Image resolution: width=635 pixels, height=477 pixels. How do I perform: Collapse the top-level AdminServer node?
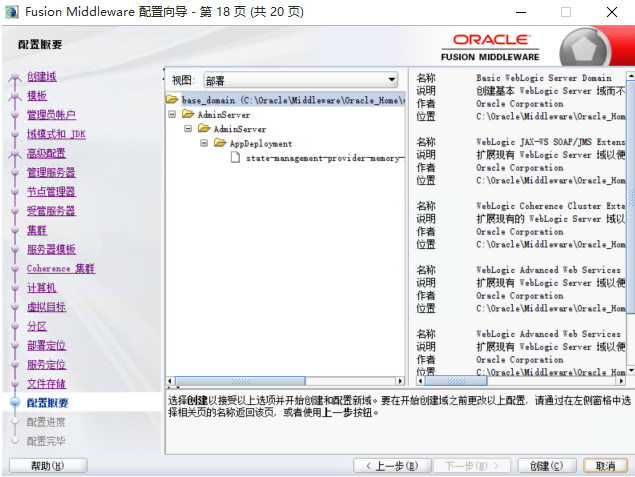(172, 115)
